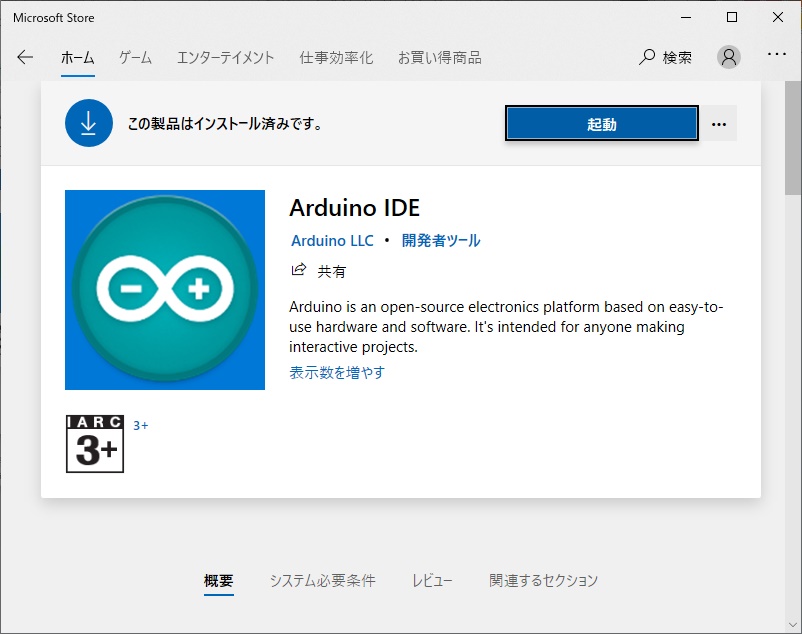
Task: Go back using the back arrow
Action: tap(25, 57)
